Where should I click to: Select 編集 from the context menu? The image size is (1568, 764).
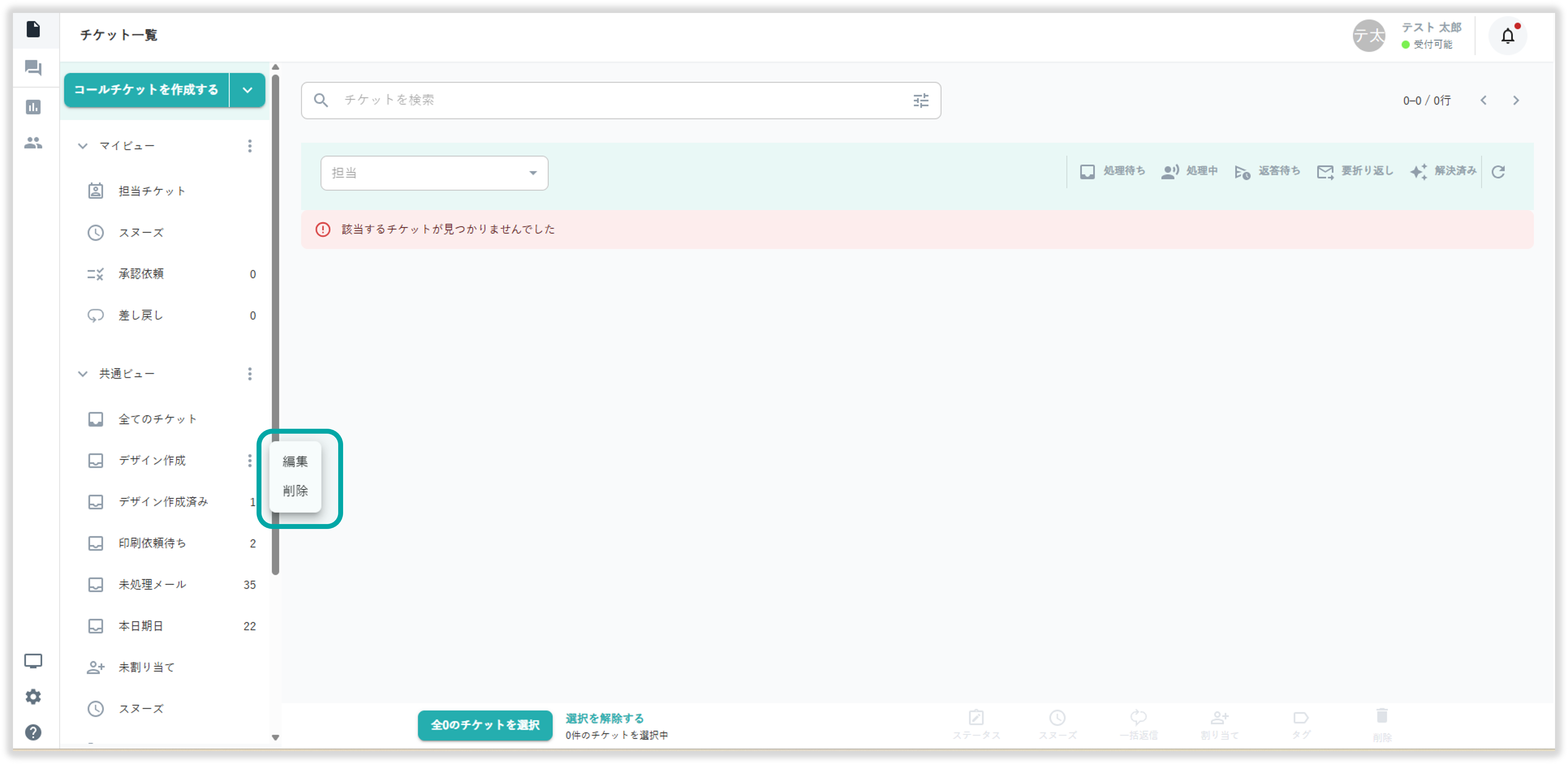tap(295, 462)
